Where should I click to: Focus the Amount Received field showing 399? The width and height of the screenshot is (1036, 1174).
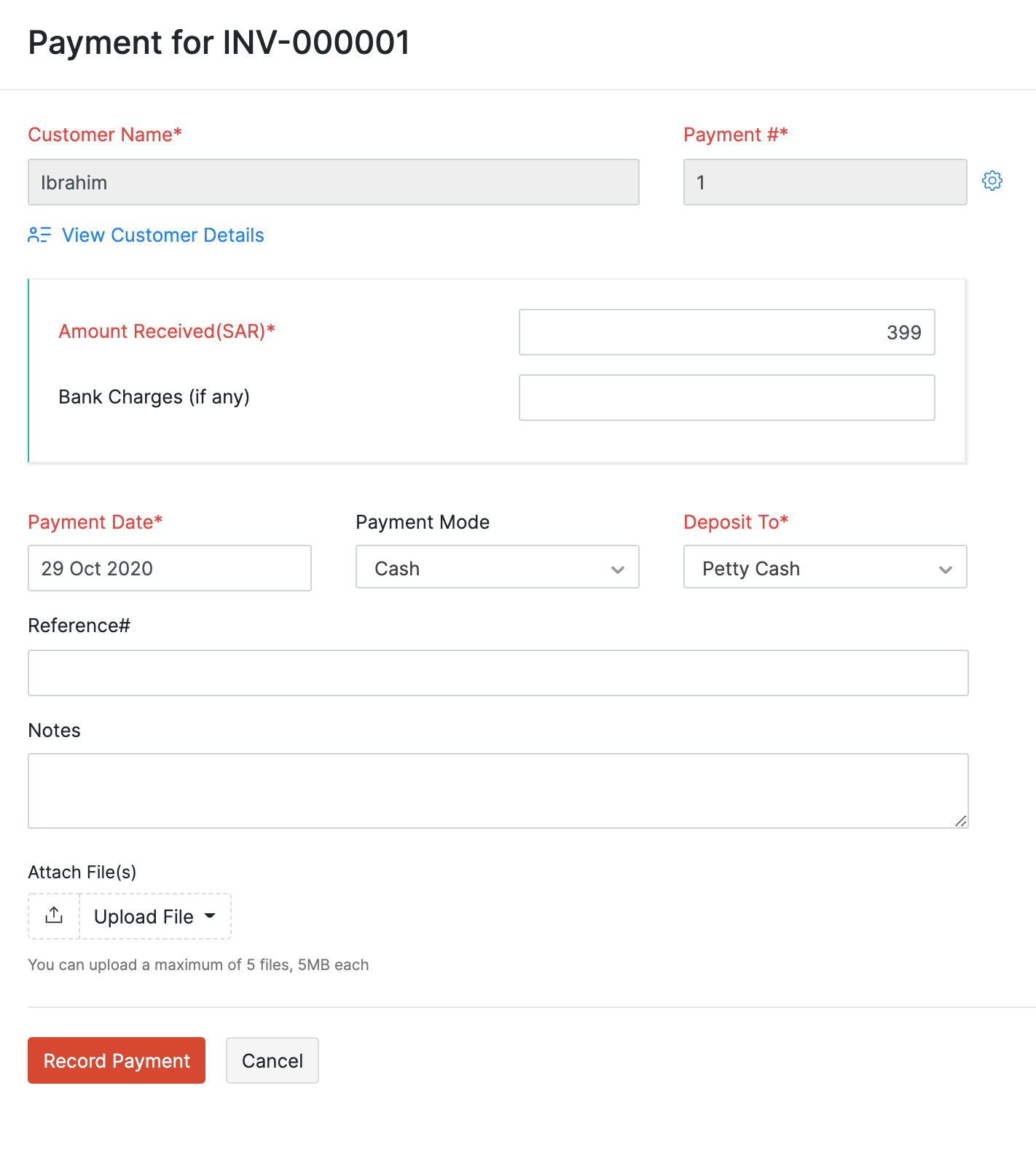[x=727, y=332]
